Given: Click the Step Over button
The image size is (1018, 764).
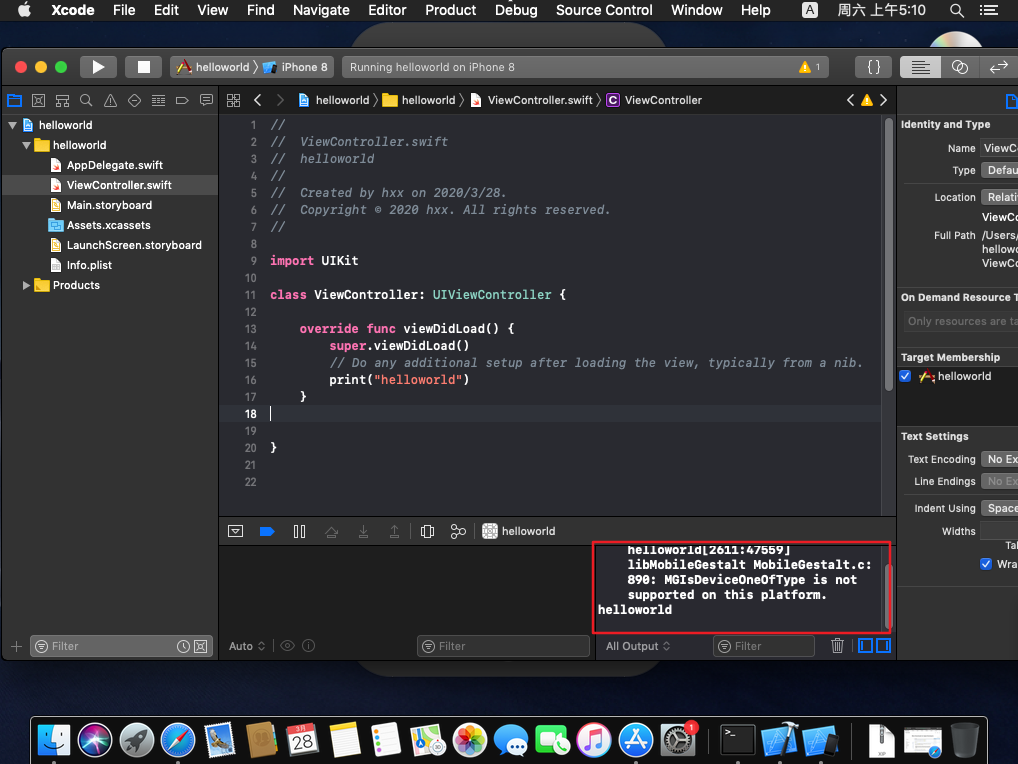Looking at the screenshot, I should [x=331, y=531].
